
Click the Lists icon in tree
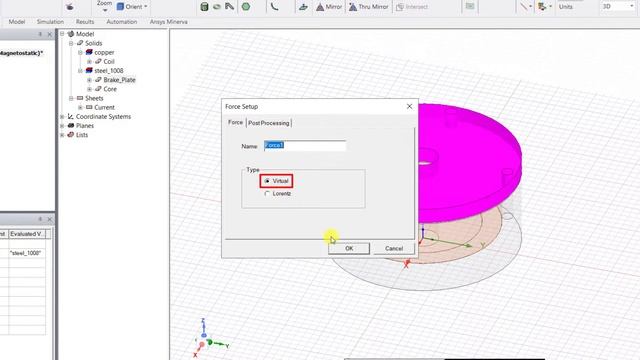(71, 134)
